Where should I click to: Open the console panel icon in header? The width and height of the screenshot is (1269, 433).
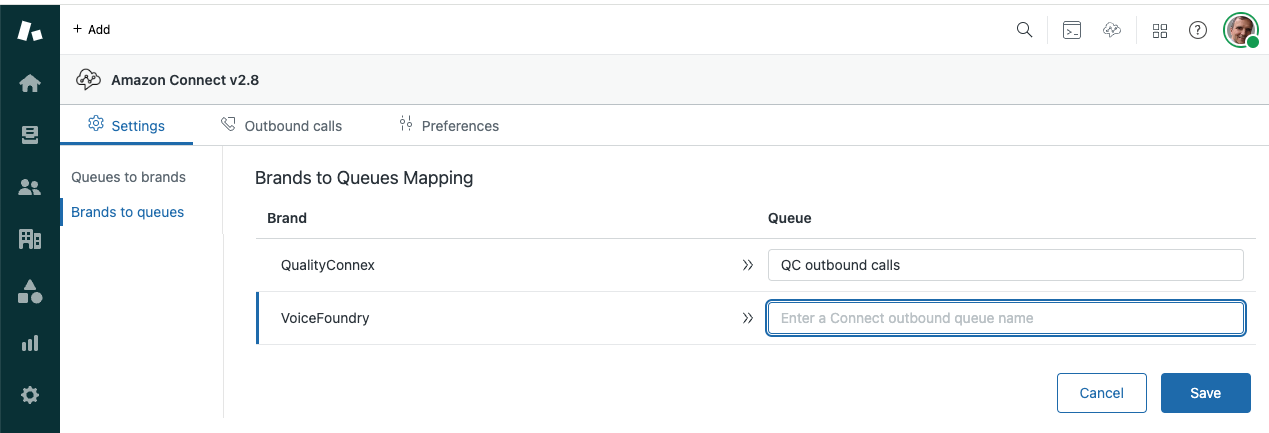(x=1071, y=30)
